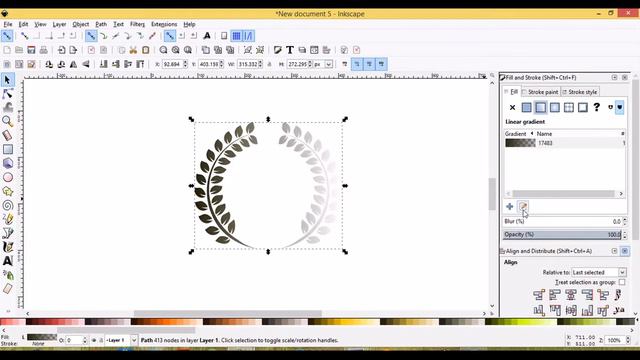Open the zoom percentage spinner arrows
The image size is (640, 360).
[x=628, y=340]
